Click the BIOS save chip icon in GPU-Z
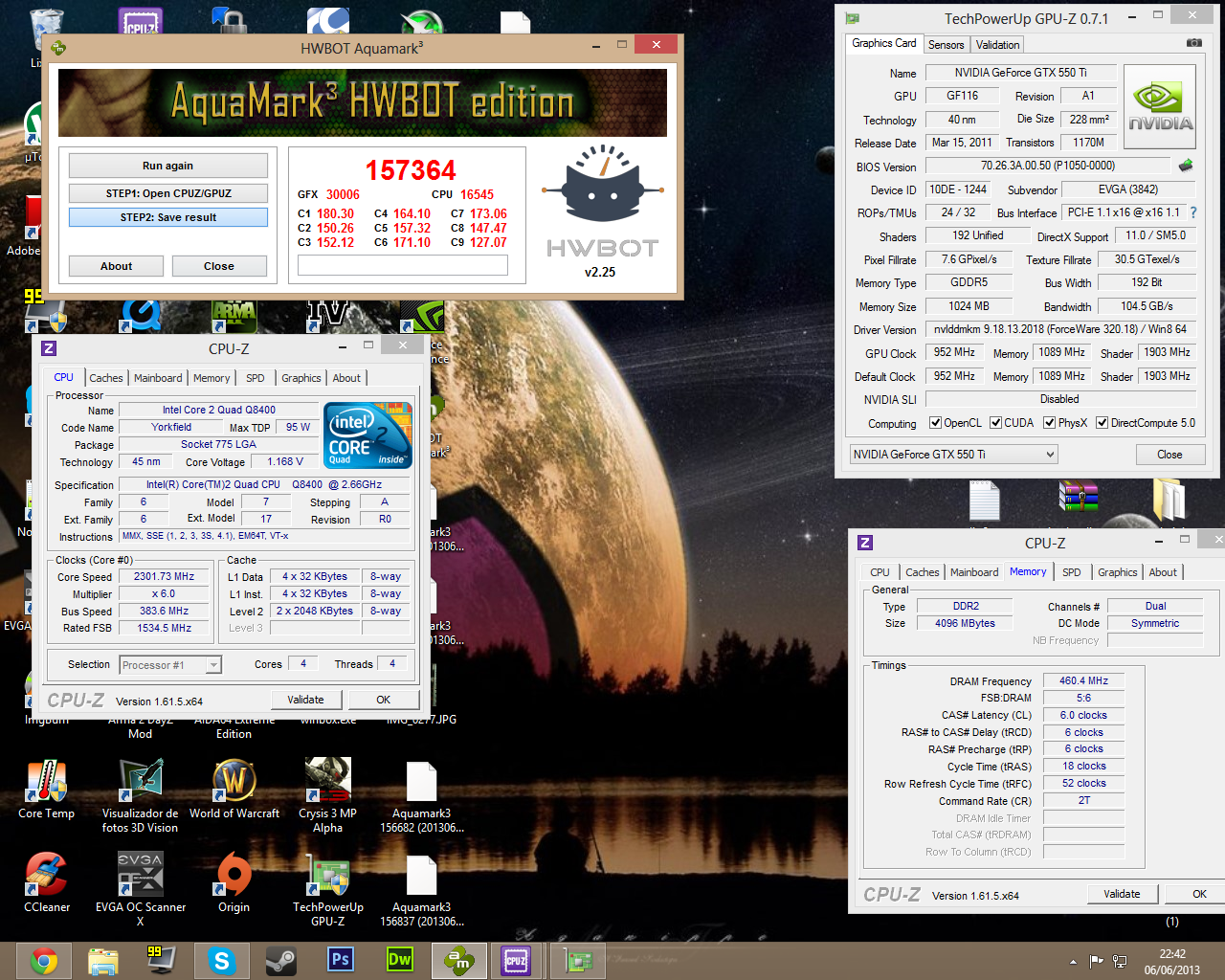Image resolution: width=1225 pixels, height=980 pixels. point(1186,166)
